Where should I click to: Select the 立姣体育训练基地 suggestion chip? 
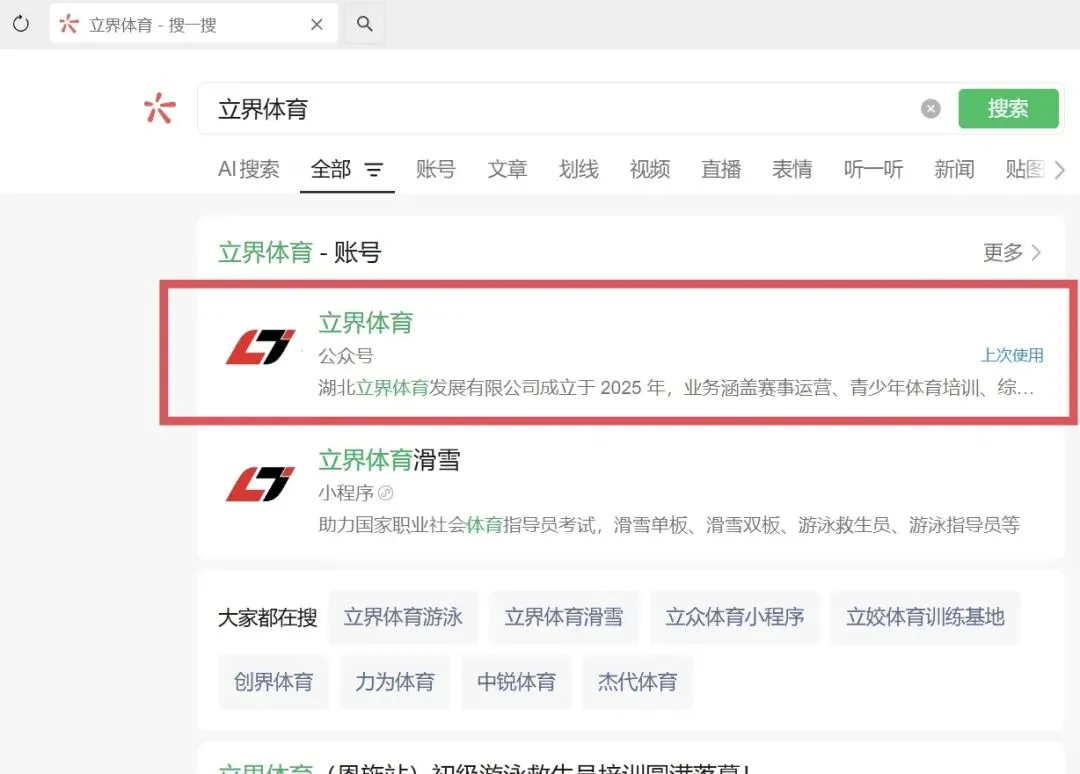925,617
